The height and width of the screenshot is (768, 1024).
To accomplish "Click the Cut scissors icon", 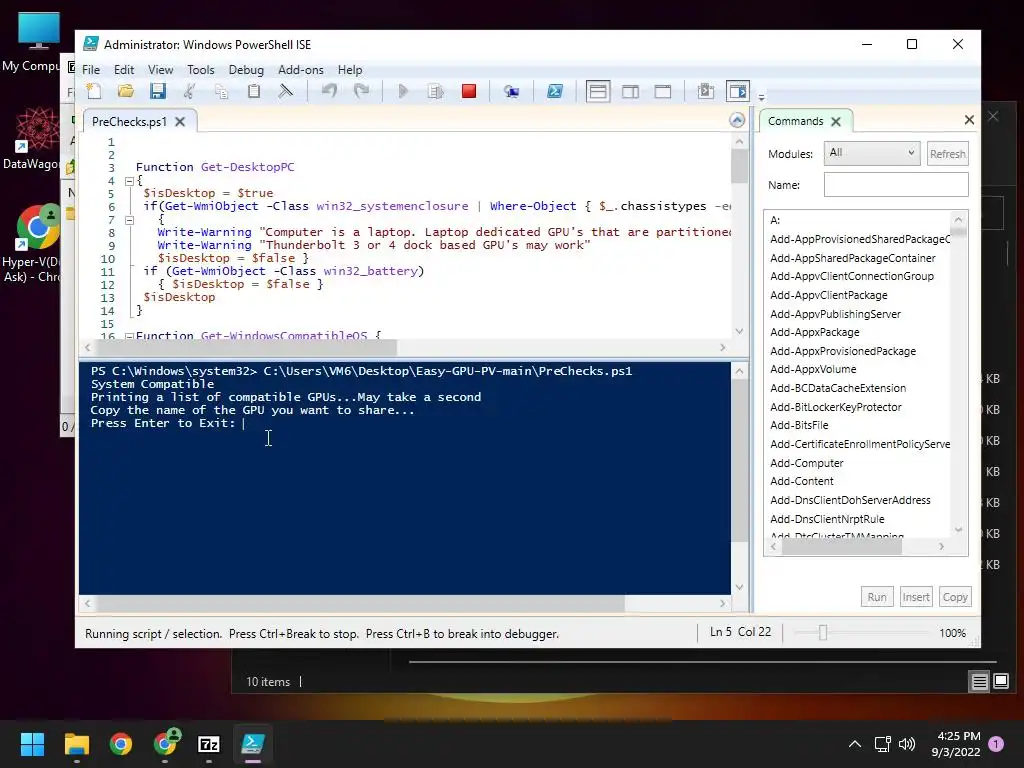I will click(189, 91).
